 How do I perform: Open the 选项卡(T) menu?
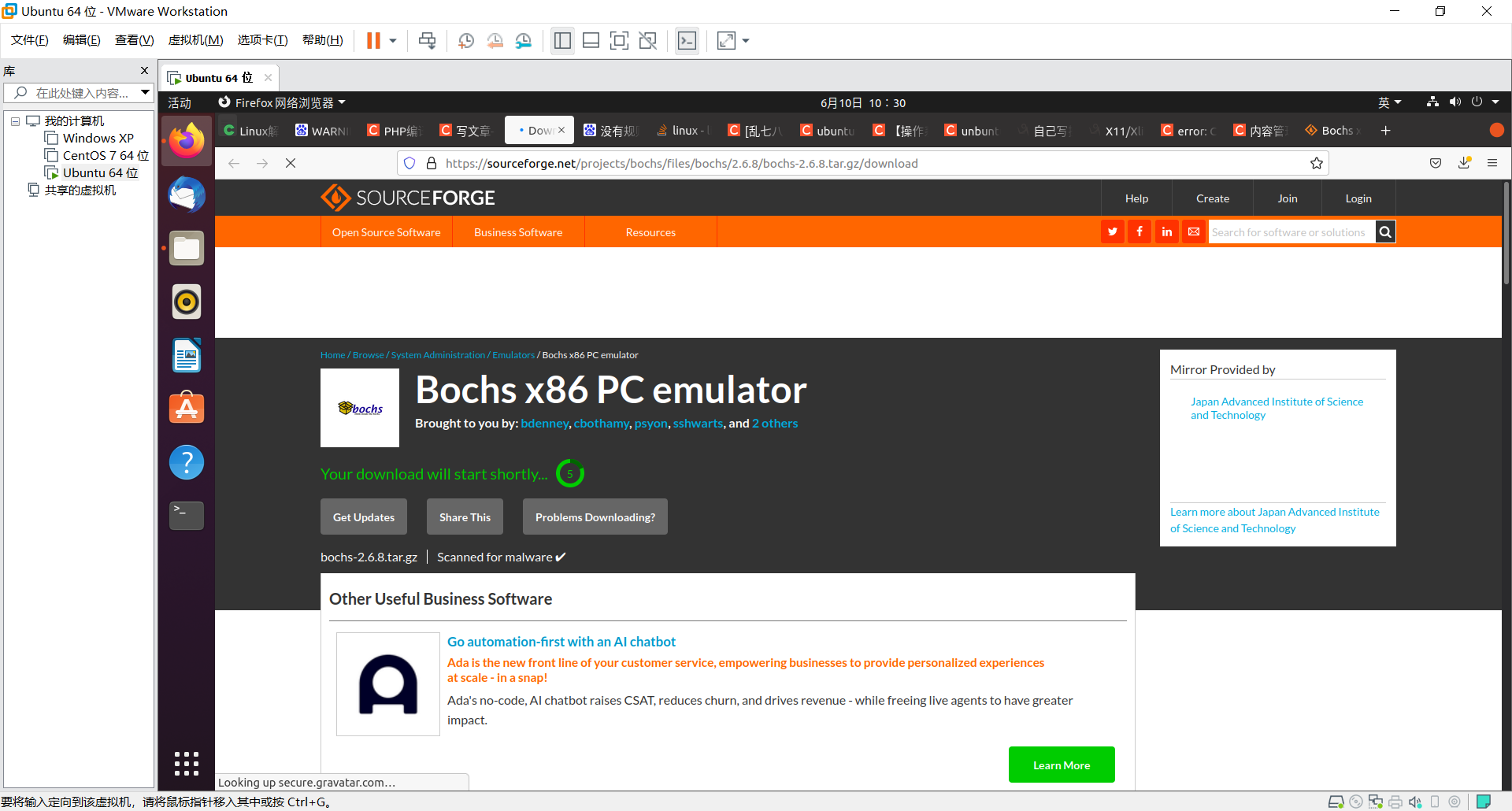(x=262, y=40)
